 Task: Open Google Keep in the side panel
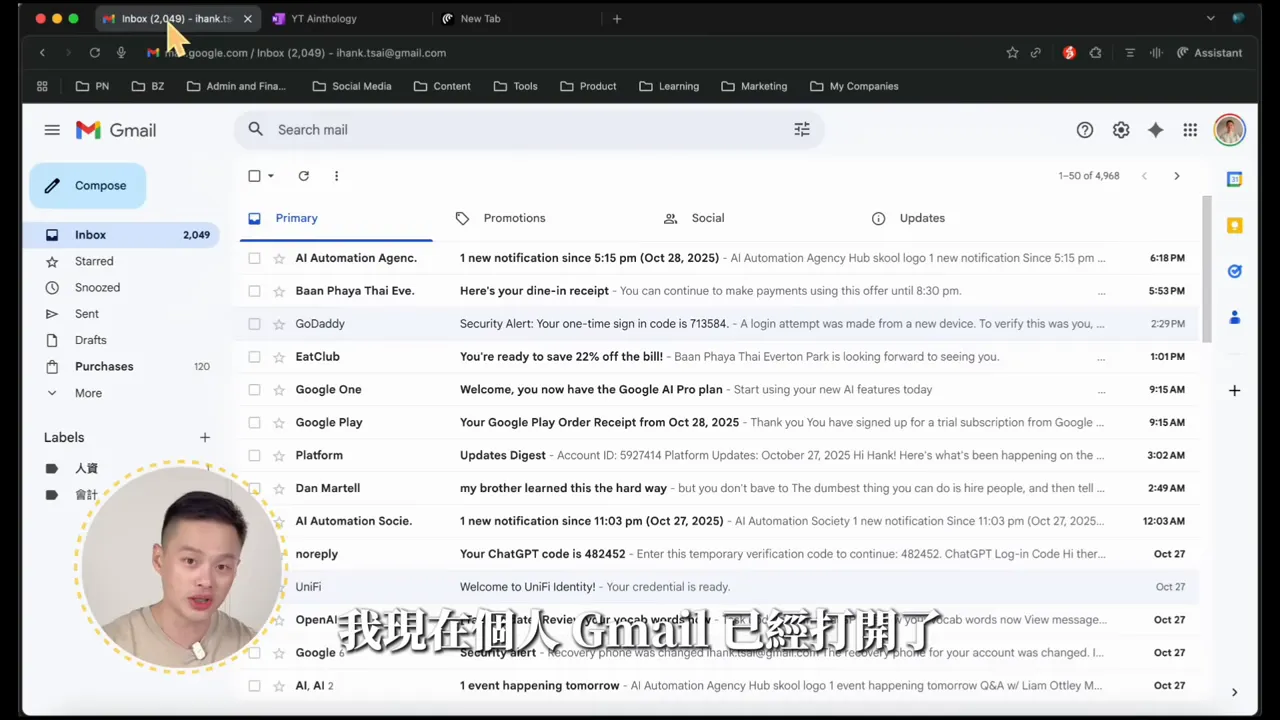[x=1234, y=225]
